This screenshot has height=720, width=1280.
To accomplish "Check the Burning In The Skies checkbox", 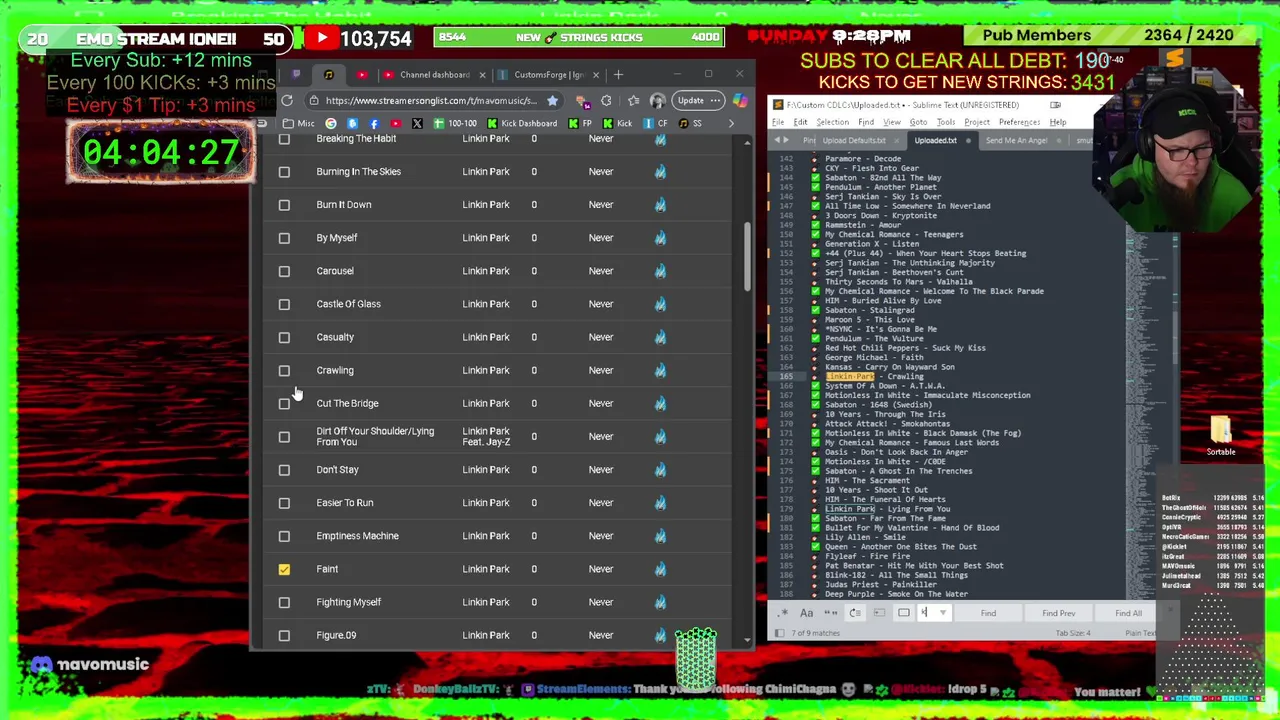I will 284,172.
